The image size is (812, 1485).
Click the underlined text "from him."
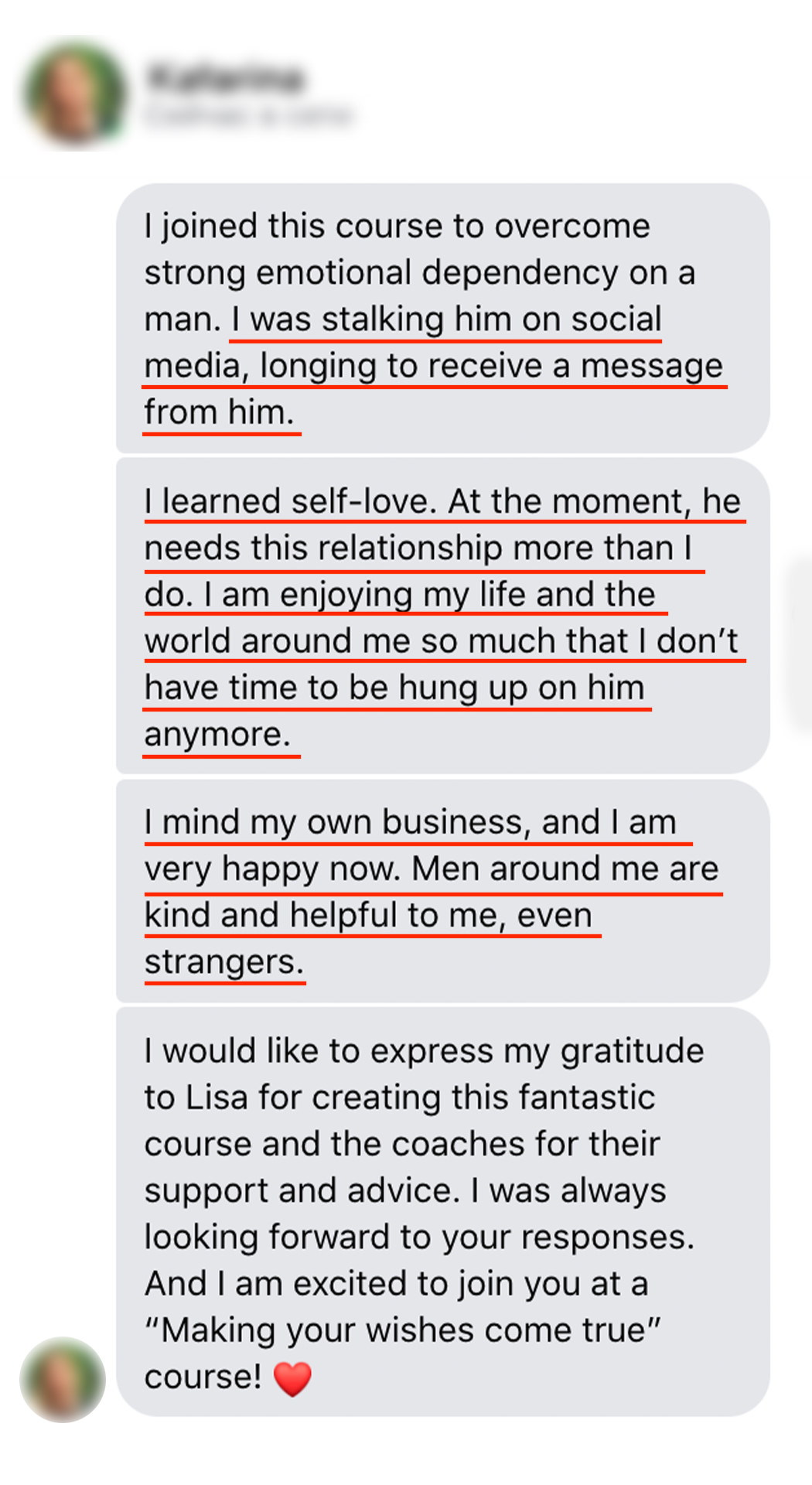click(220, 412)
